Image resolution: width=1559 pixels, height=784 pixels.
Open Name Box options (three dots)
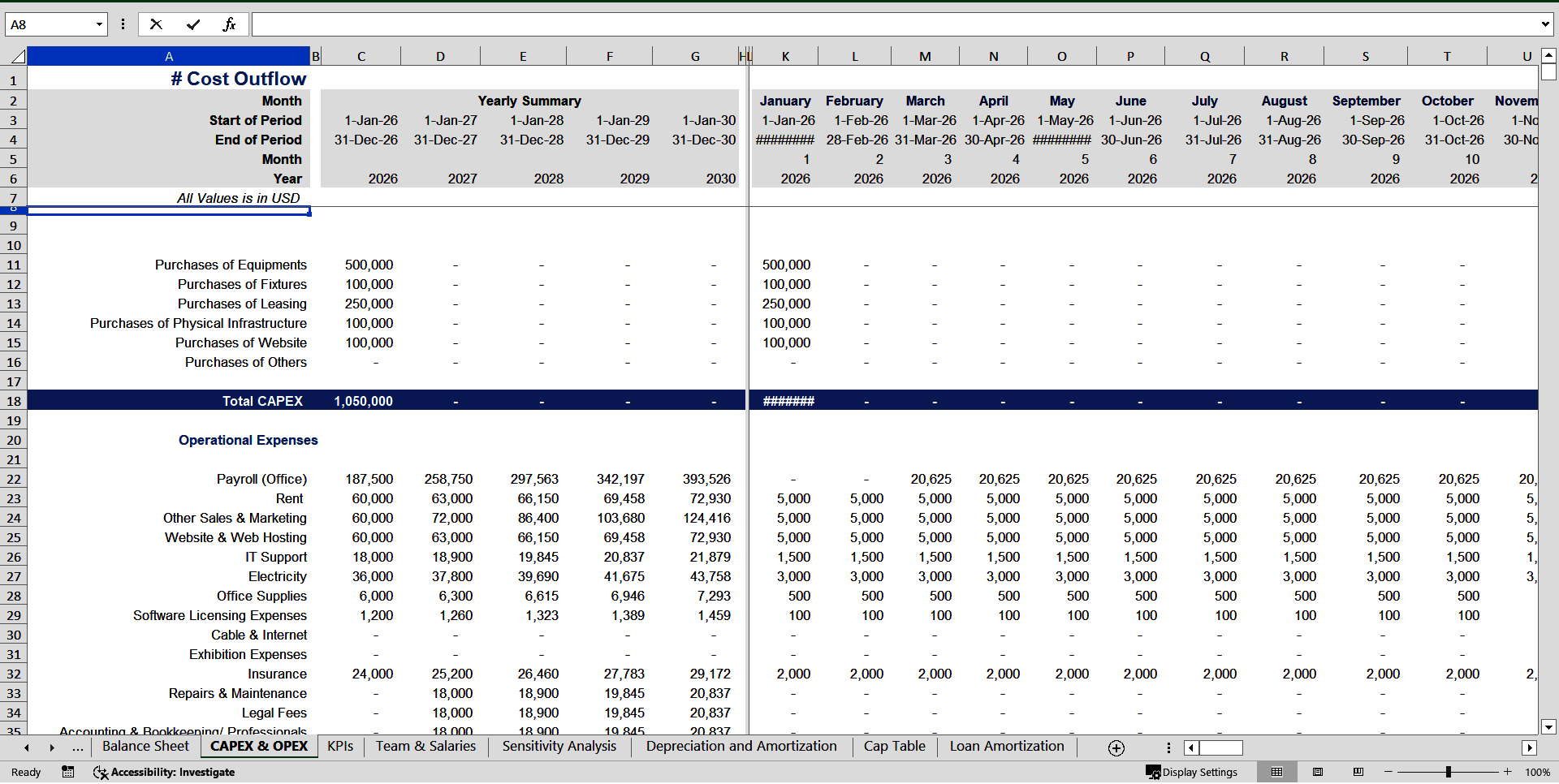(x=123, y=24)
